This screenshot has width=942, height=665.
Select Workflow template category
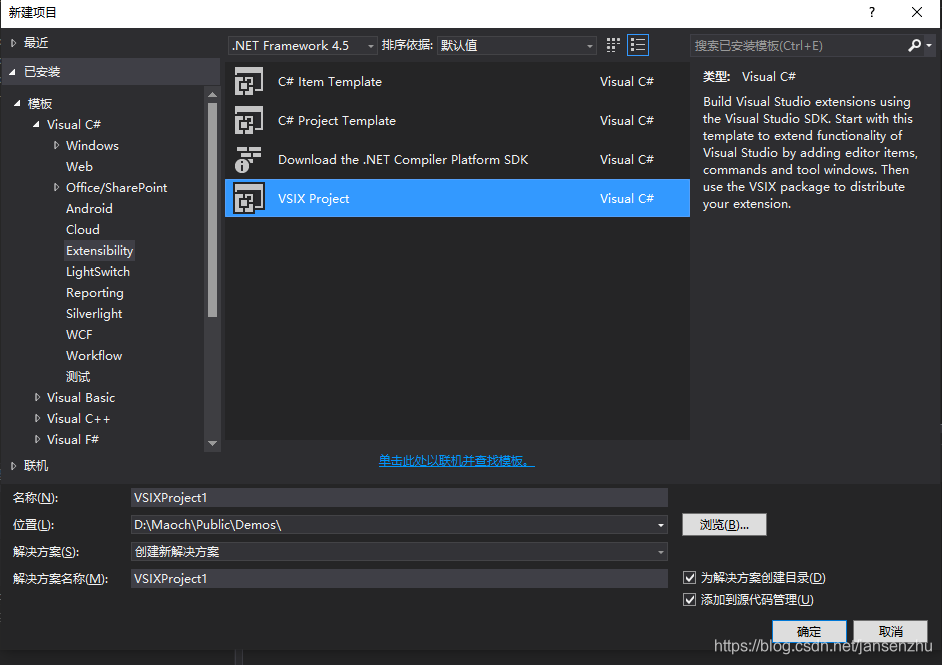94,356
